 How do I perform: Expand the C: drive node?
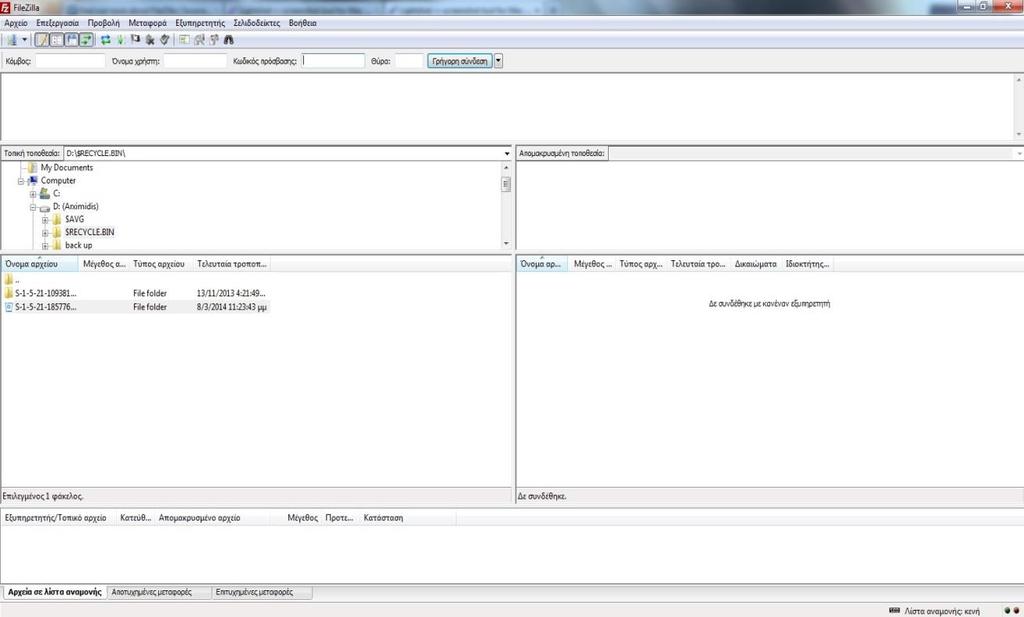(33, 194)
